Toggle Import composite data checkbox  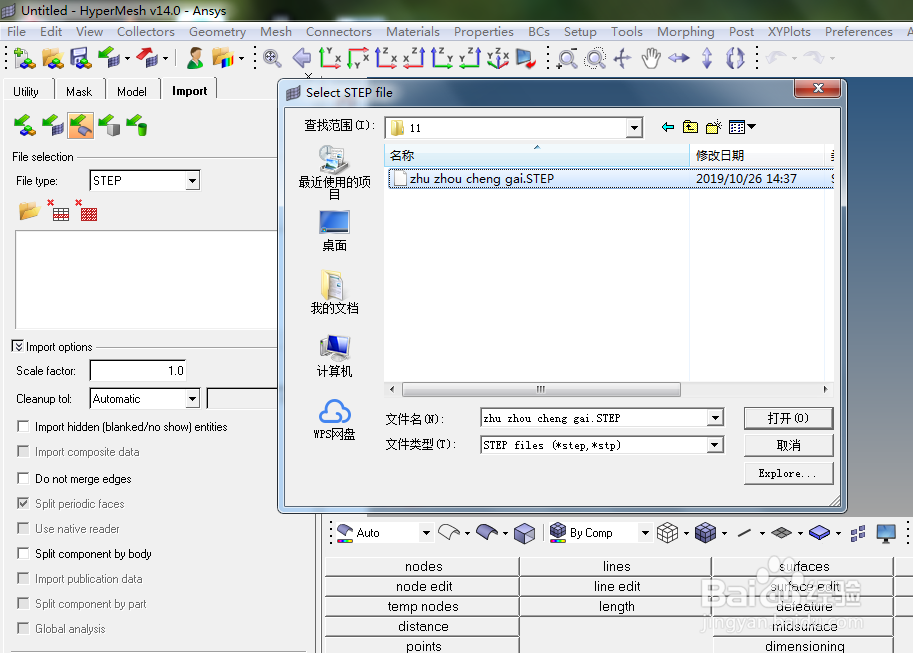click(x=23, y=451)
